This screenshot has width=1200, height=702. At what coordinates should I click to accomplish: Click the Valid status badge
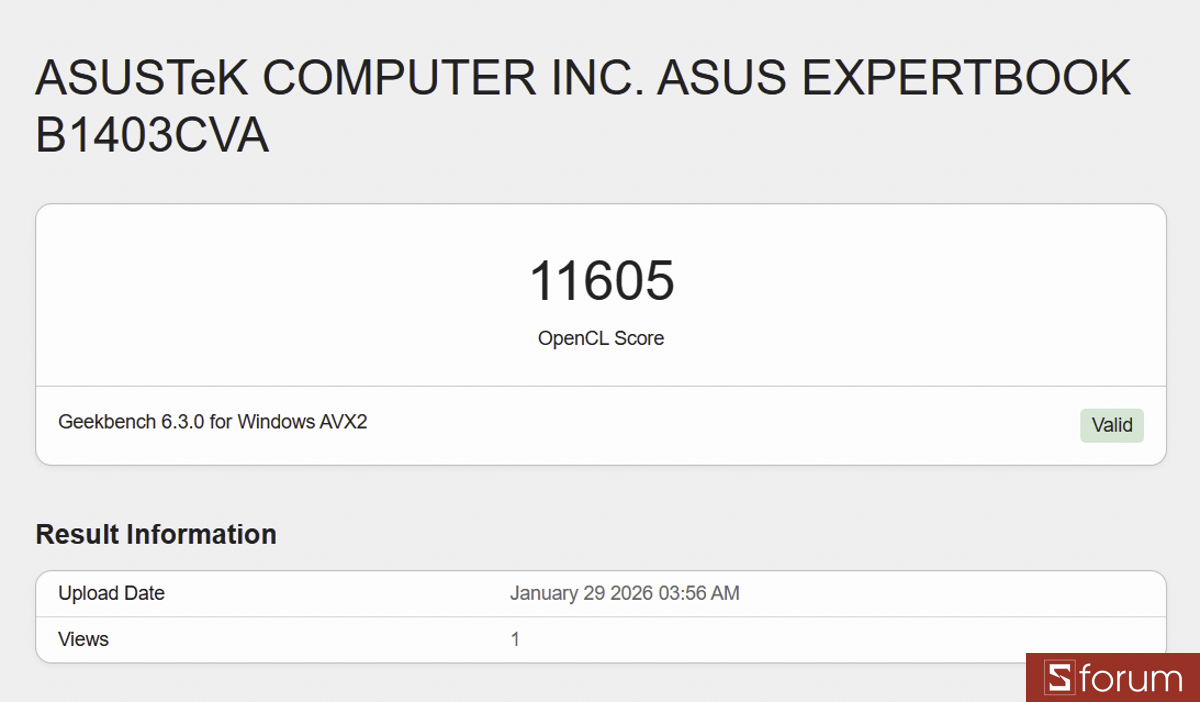coord(1111,425)
